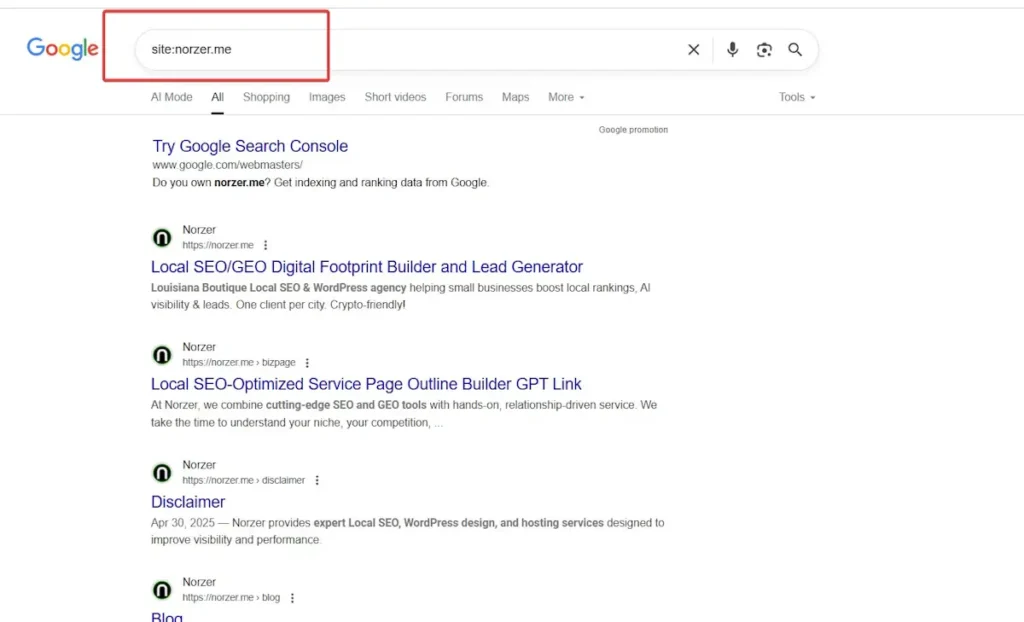Open the three-dot menu for the disclaimer result
Image resolution: width=1024 pixels, height=622 pixels.
point(317,480)
